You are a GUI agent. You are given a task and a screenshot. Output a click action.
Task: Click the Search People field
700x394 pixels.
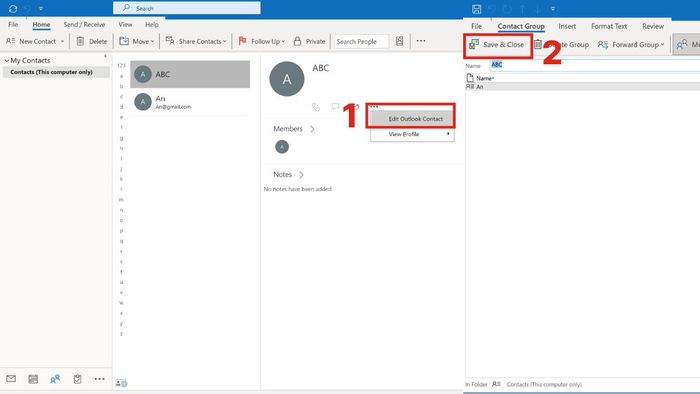361,41
